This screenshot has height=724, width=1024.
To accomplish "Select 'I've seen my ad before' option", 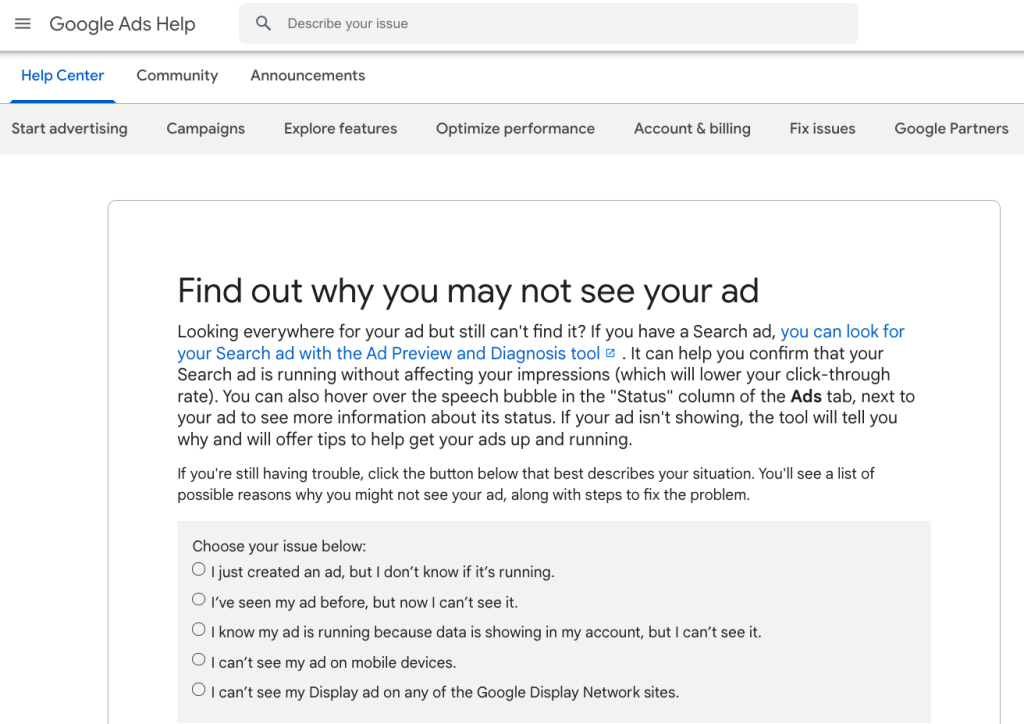I will [x=199, y=599].
